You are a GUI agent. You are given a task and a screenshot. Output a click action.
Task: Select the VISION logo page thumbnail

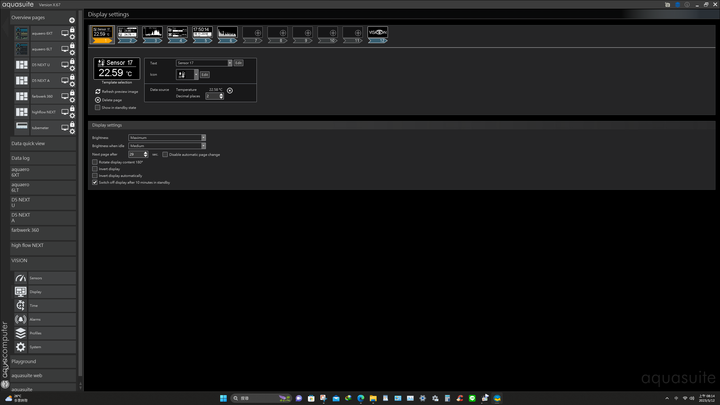(377, 34)
